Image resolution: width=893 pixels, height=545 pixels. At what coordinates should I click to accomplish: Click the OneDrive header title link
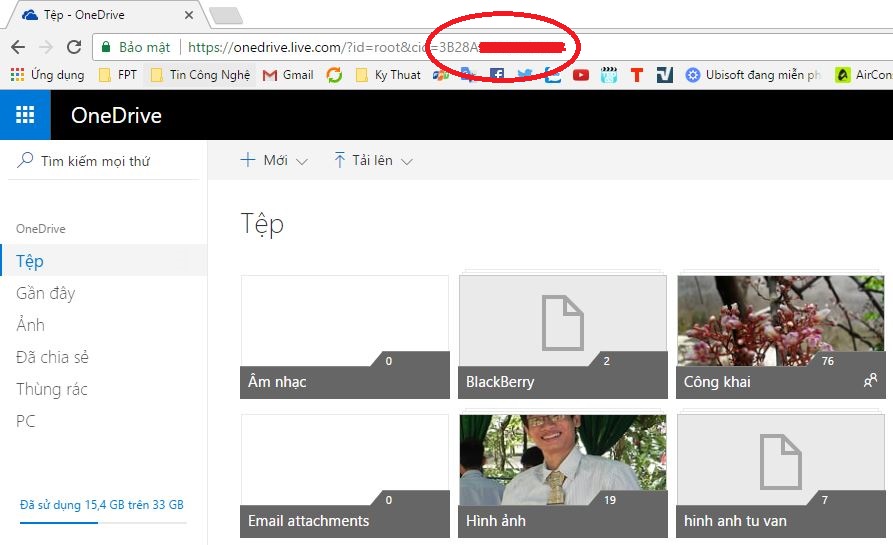click(x=116, y=116)
